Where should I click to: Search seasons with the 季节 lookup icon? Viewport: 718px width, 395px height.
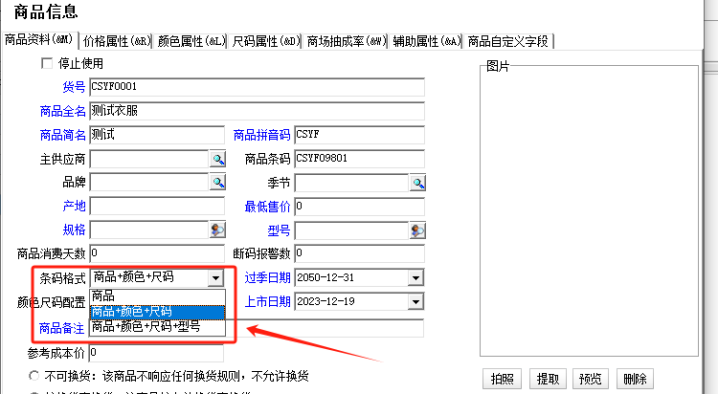tap(418, 183)
